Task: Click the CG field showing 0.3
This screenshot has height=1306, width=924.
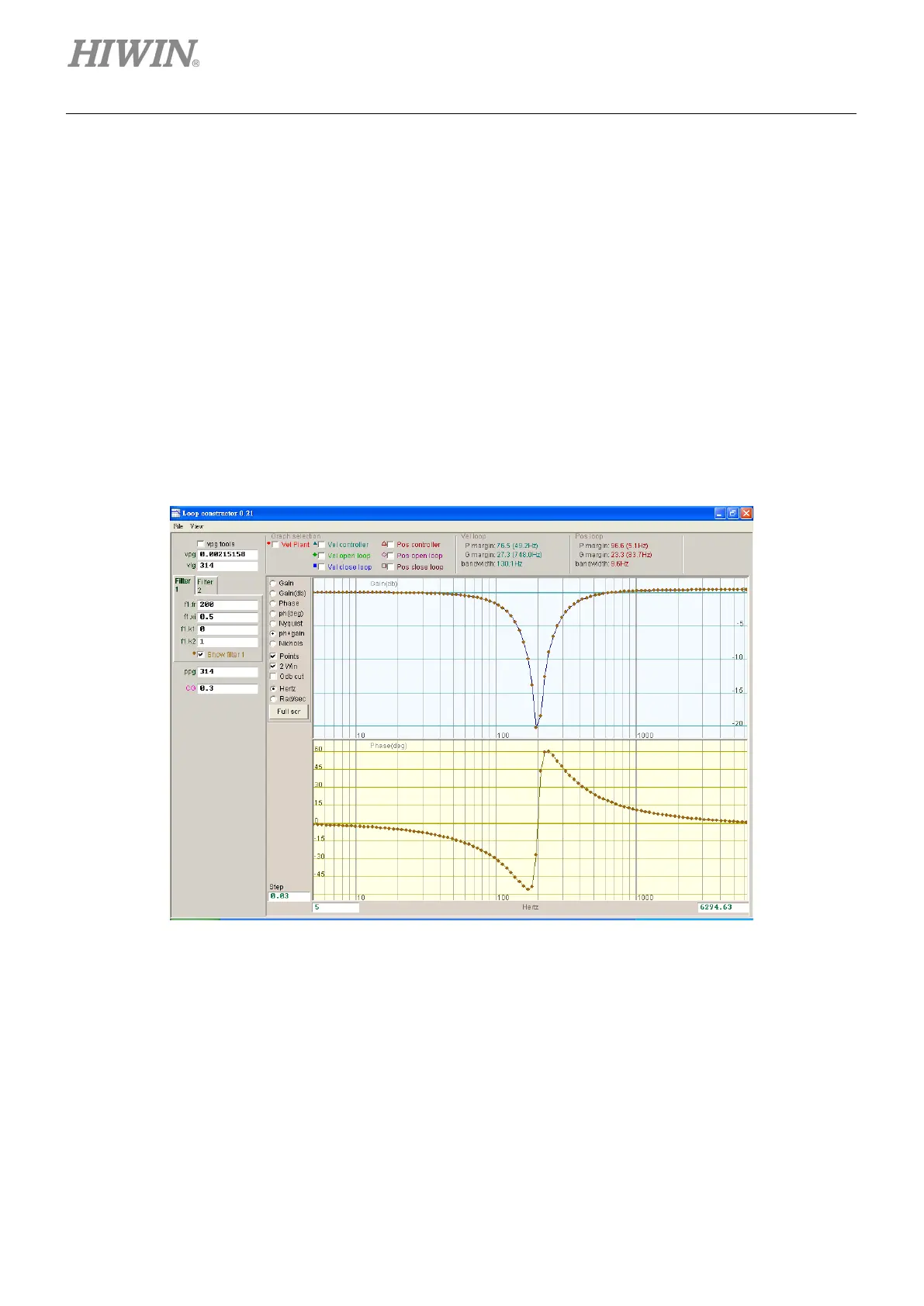Action: [227, 688]
